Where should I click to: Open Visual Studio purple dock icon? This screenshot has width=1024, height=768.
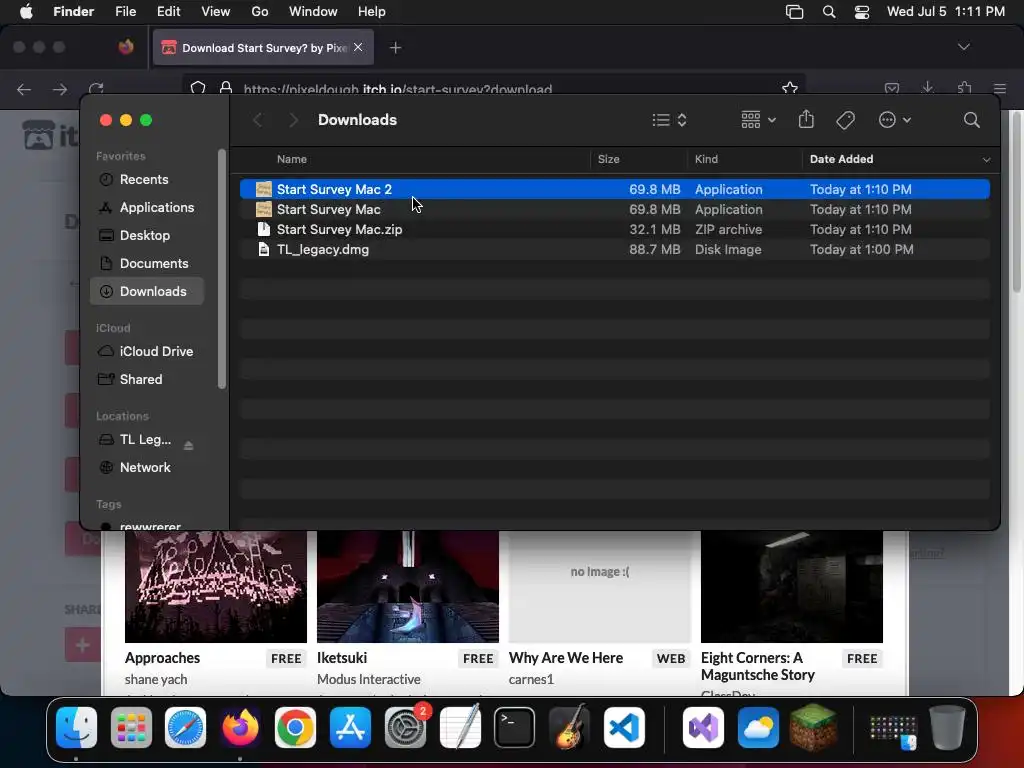click(703, 727)
